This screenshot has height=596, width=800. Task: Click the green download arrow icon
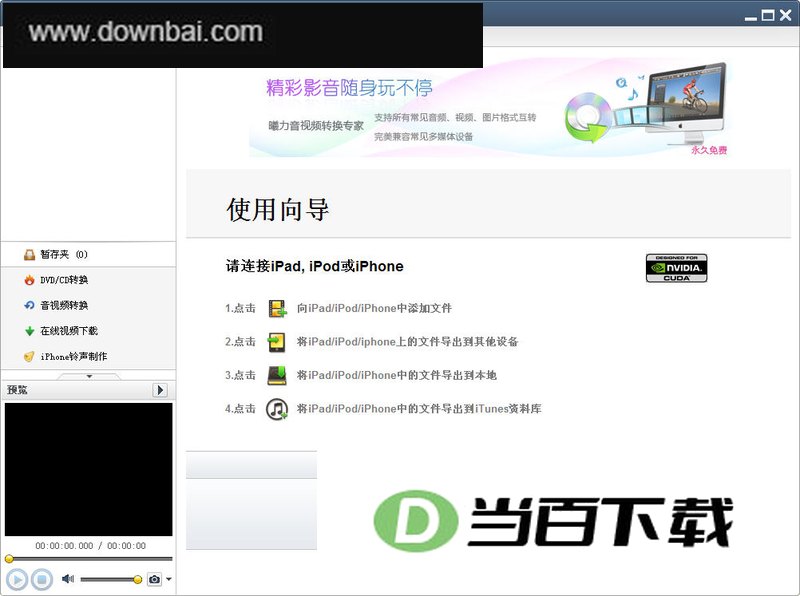click(30, 331)
